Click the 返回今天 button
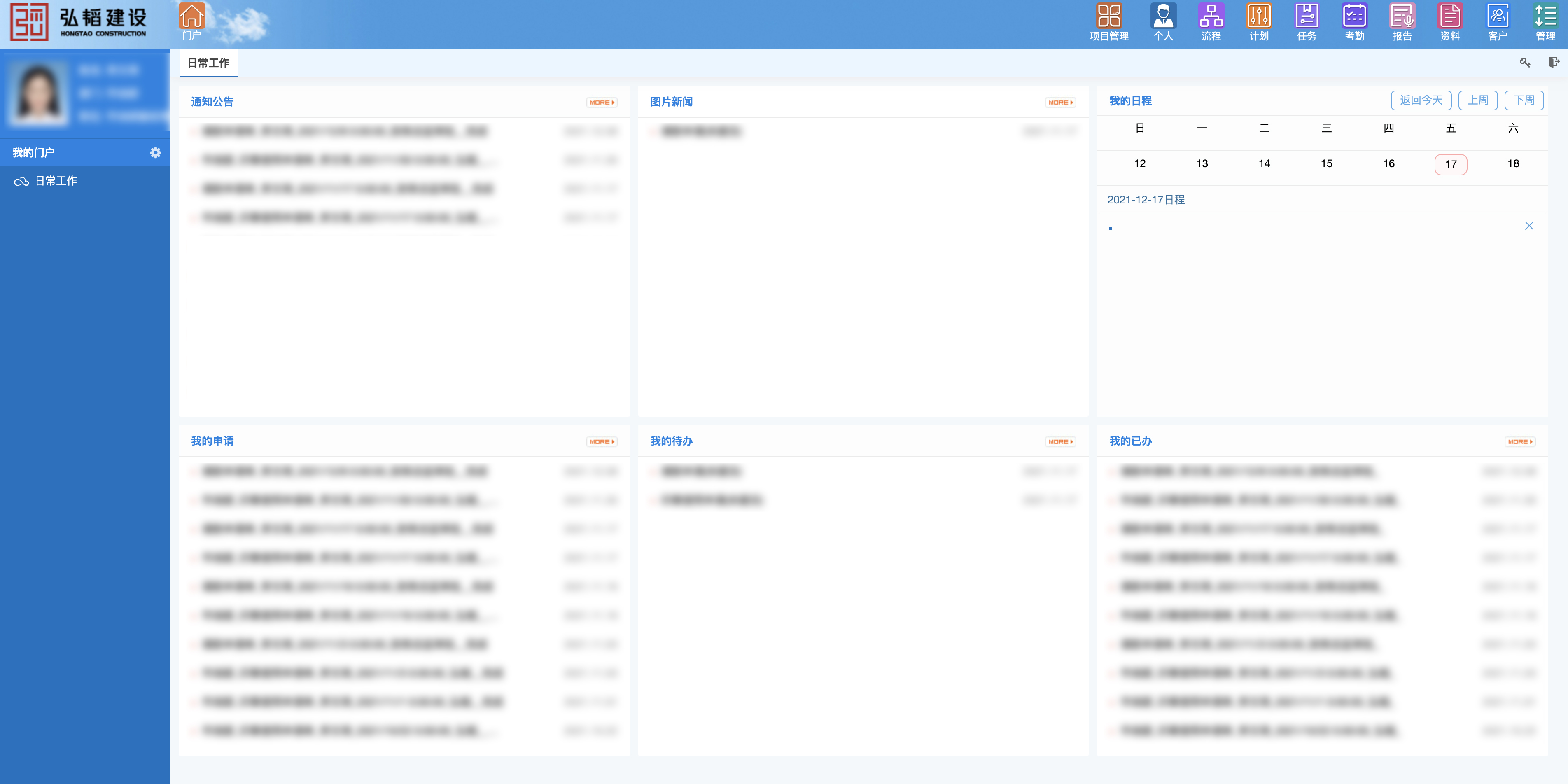 (1421, 100)
